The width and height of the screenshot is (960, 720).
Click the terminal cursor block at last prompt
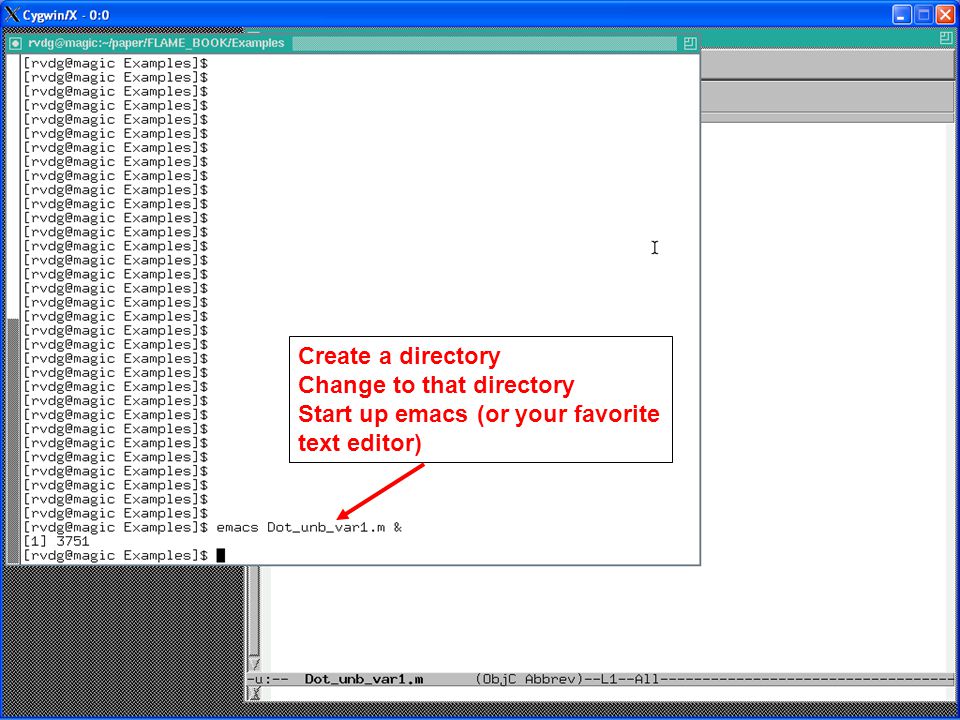(x=220, y=555)
